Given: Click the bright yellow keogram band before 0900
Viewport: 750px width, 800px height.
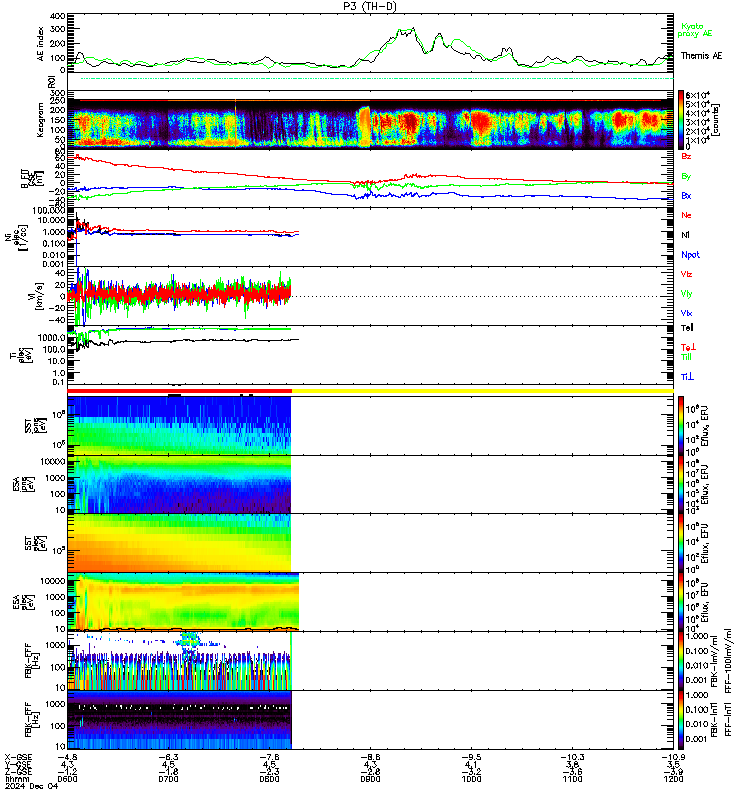Looking at the screenshot, I should point(364,126).
